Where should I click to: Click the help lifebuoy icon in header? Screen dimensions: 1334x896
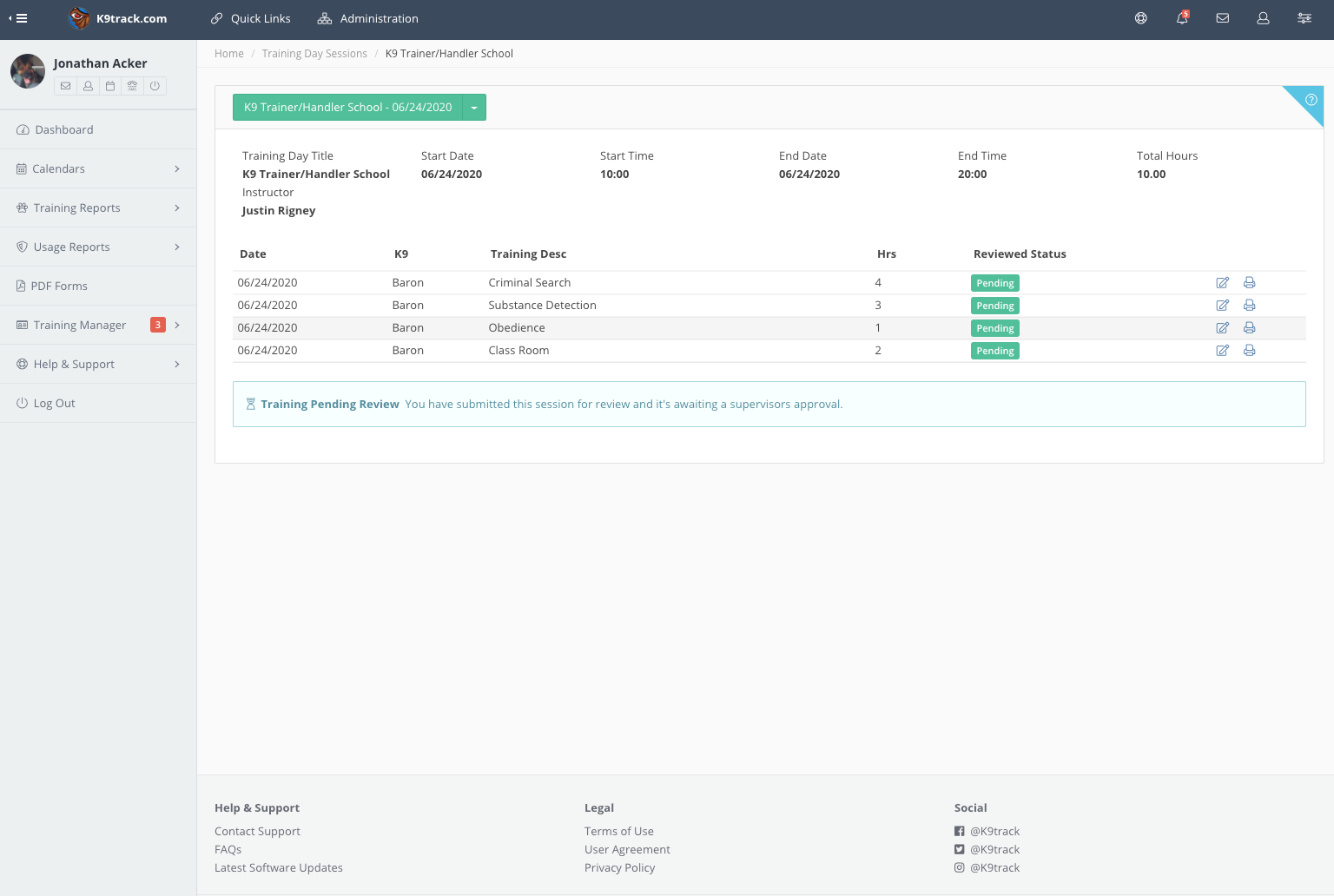click(1141, 18)
